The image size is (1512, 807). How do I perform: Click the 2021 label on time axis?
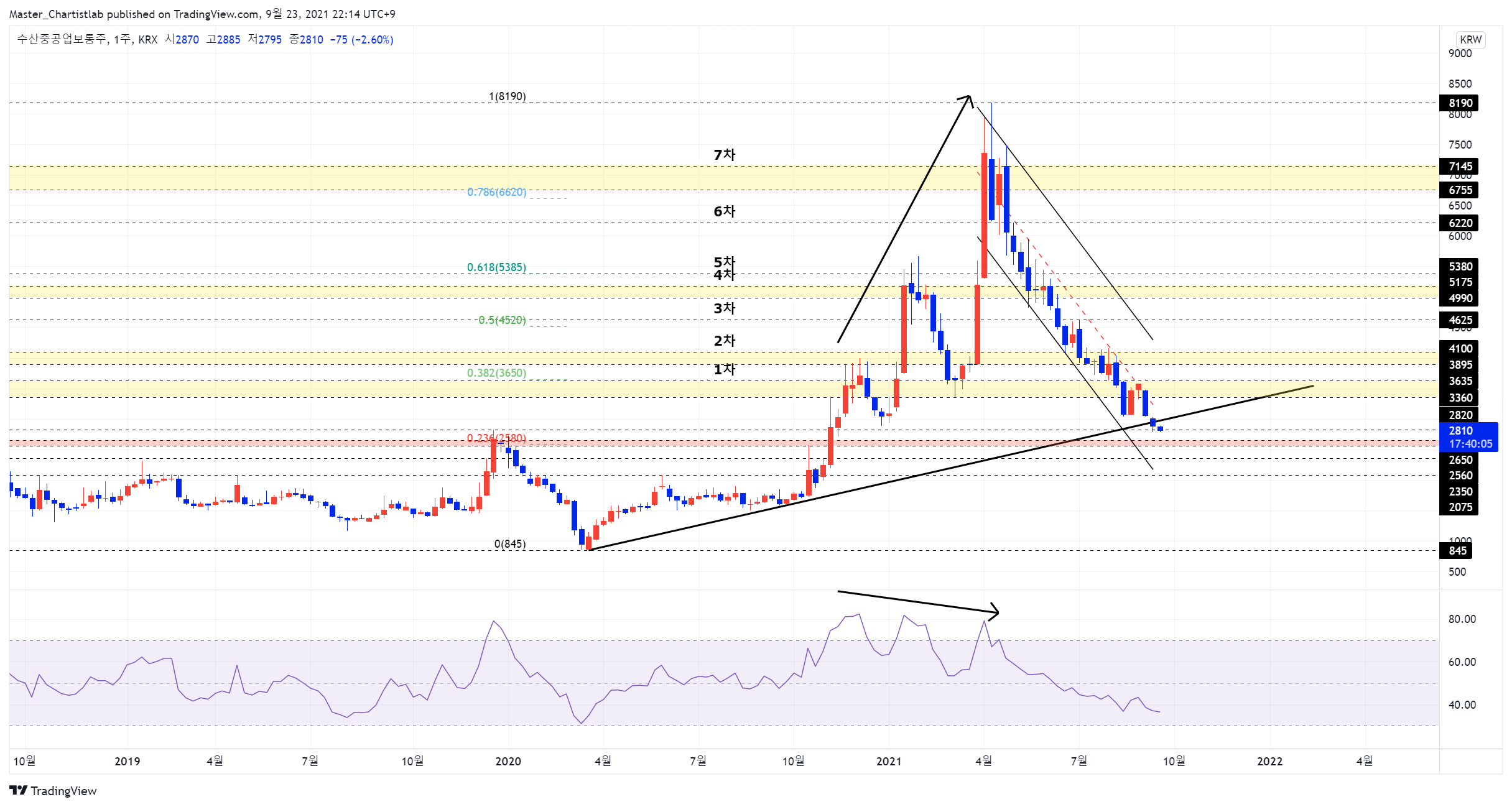[x=889, y=762]
